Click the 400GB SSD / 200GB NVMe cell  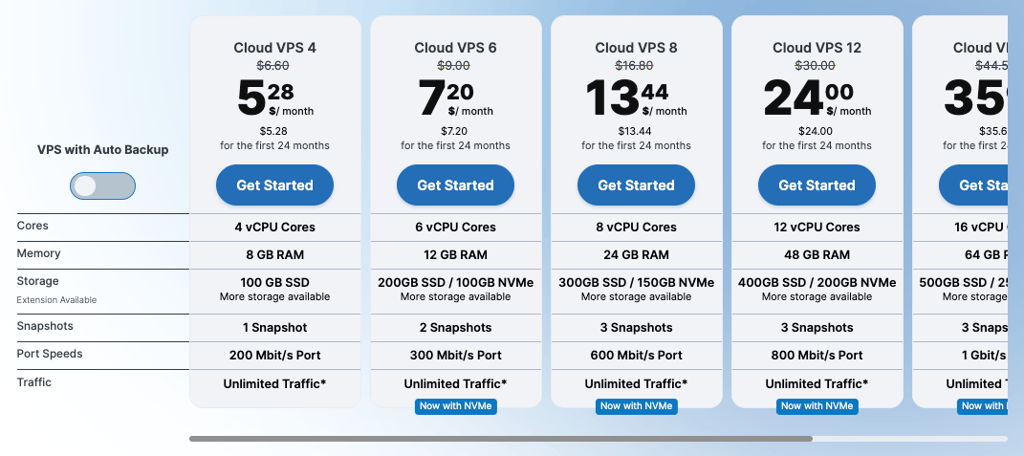pyautogui.click(x=816, y=283)
